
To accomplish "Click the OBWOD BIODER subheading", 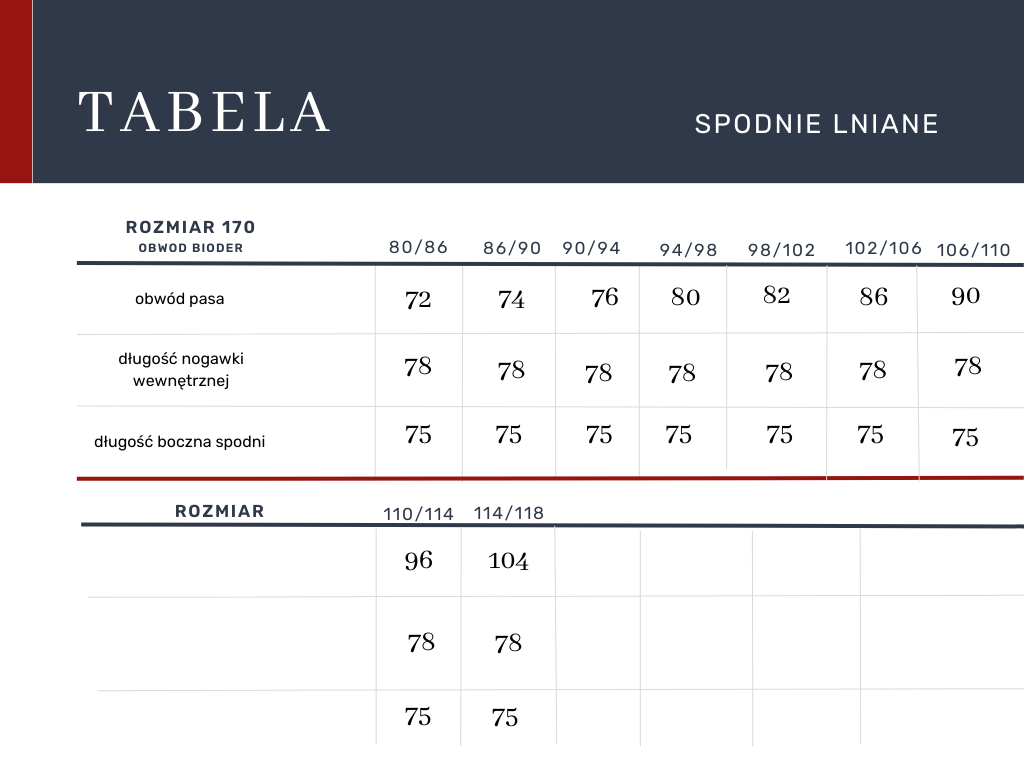I will point(191,248).
